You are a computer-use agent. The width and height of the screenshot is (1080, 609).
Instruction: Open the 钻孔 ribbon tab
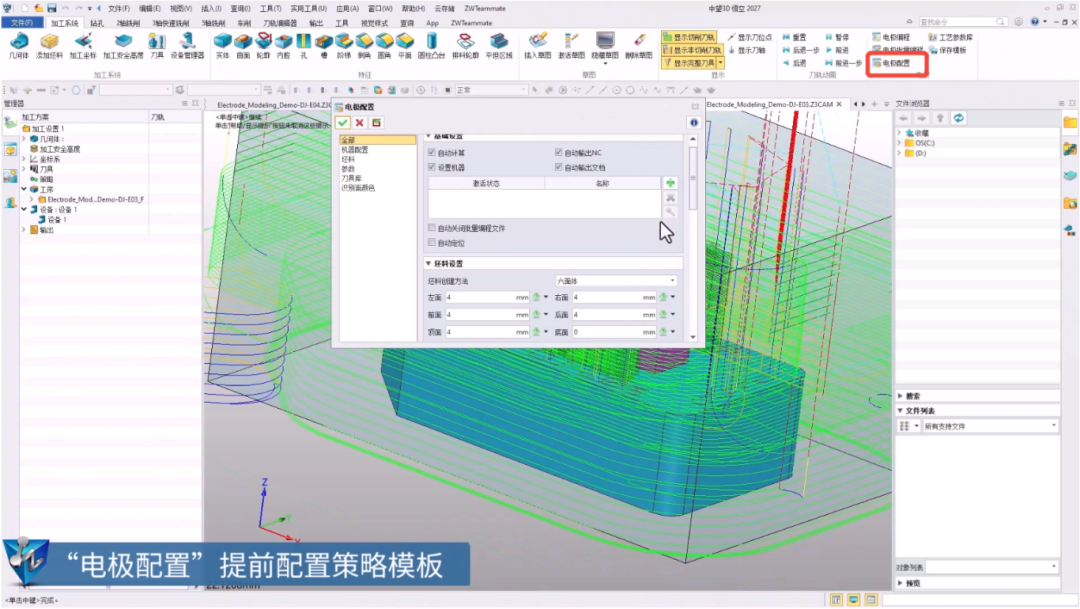click(x=96, y=23)
